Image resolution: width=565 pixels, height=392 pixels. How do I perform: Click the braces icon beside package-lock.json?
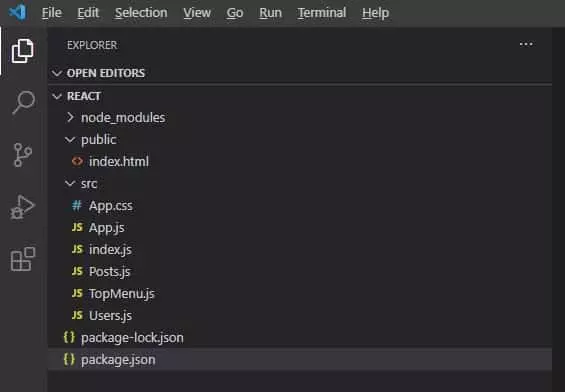(x=69, y=337)
